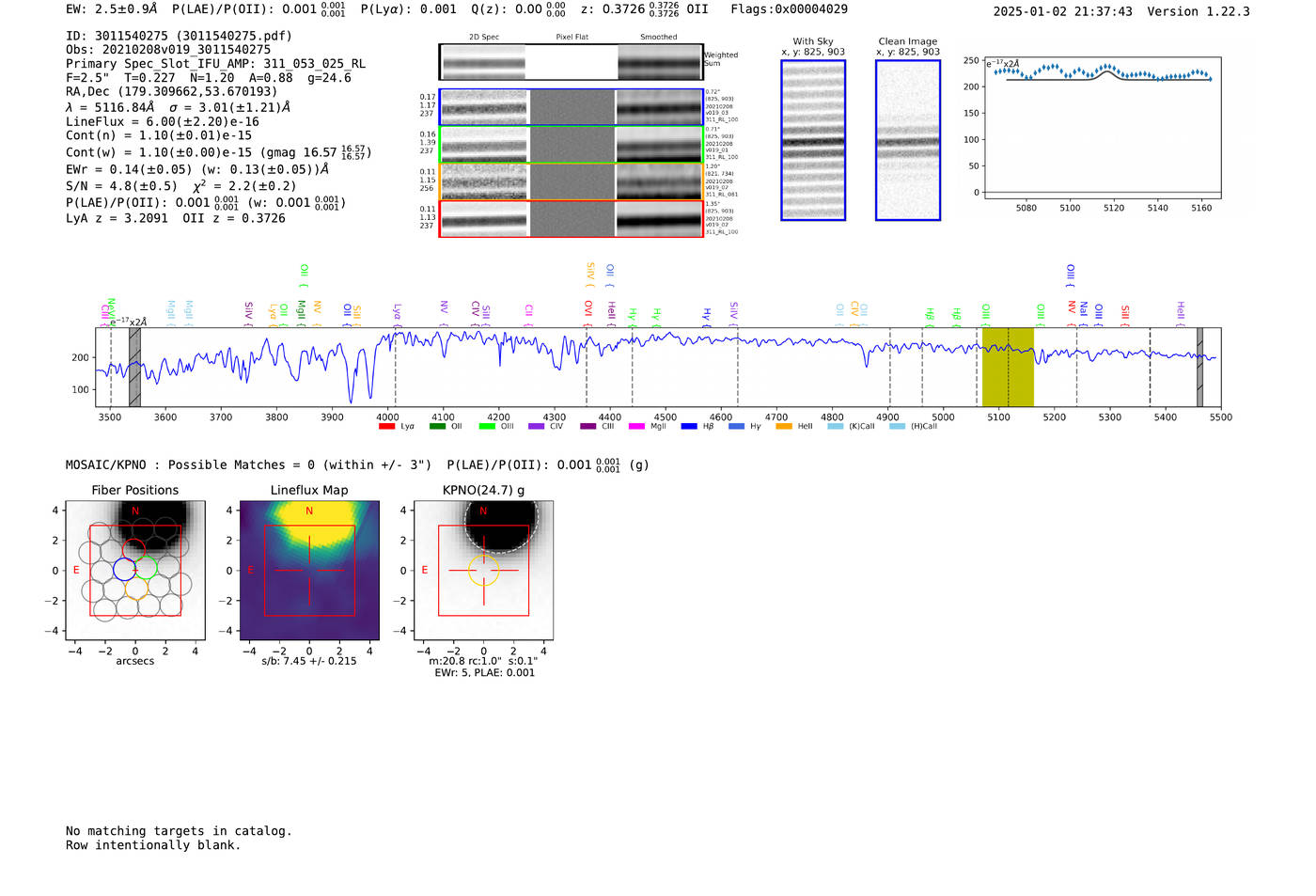The height and width of the screenshot is (896, 1316).
Task: Click the 'Q(z): 0.00' header text
Action: (506, 9)
